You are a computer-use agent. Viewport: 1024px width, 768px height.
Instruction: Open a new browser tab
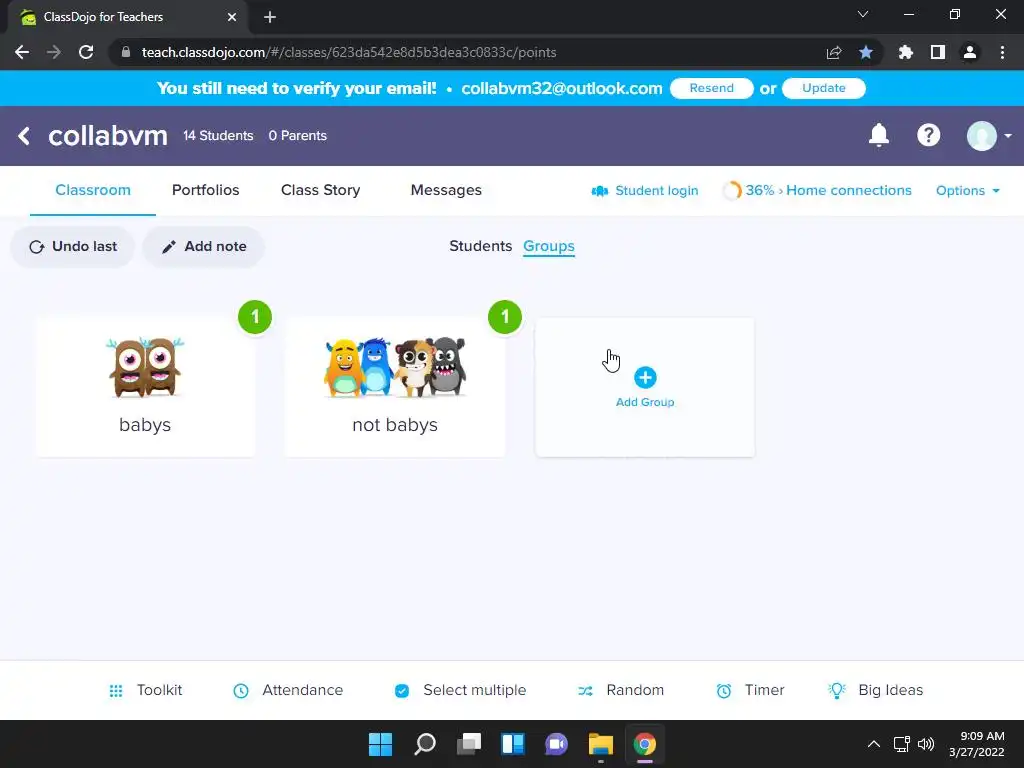(270, 17)
